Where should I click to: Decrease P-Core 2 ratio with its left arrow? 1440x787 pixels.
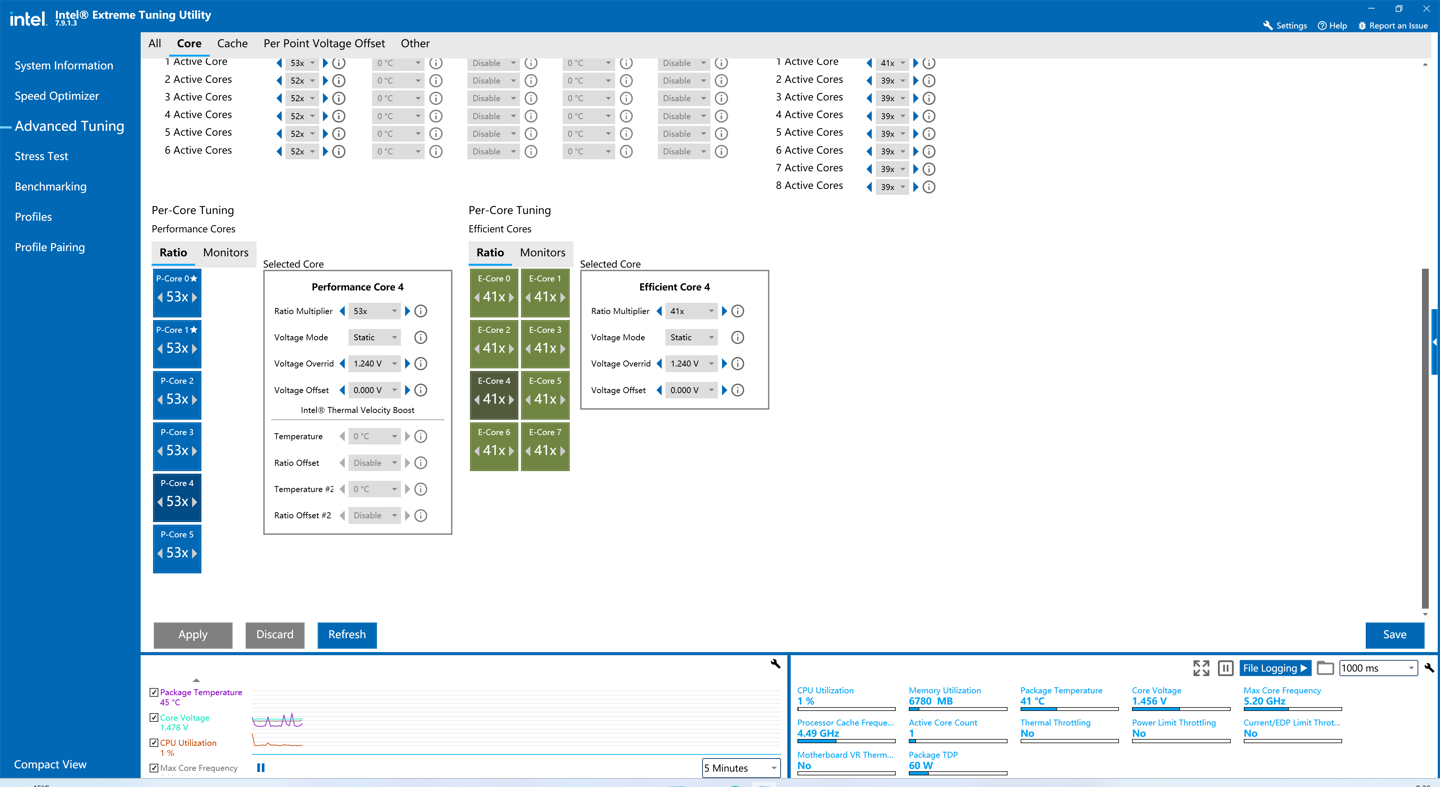(x=160, y=399)
